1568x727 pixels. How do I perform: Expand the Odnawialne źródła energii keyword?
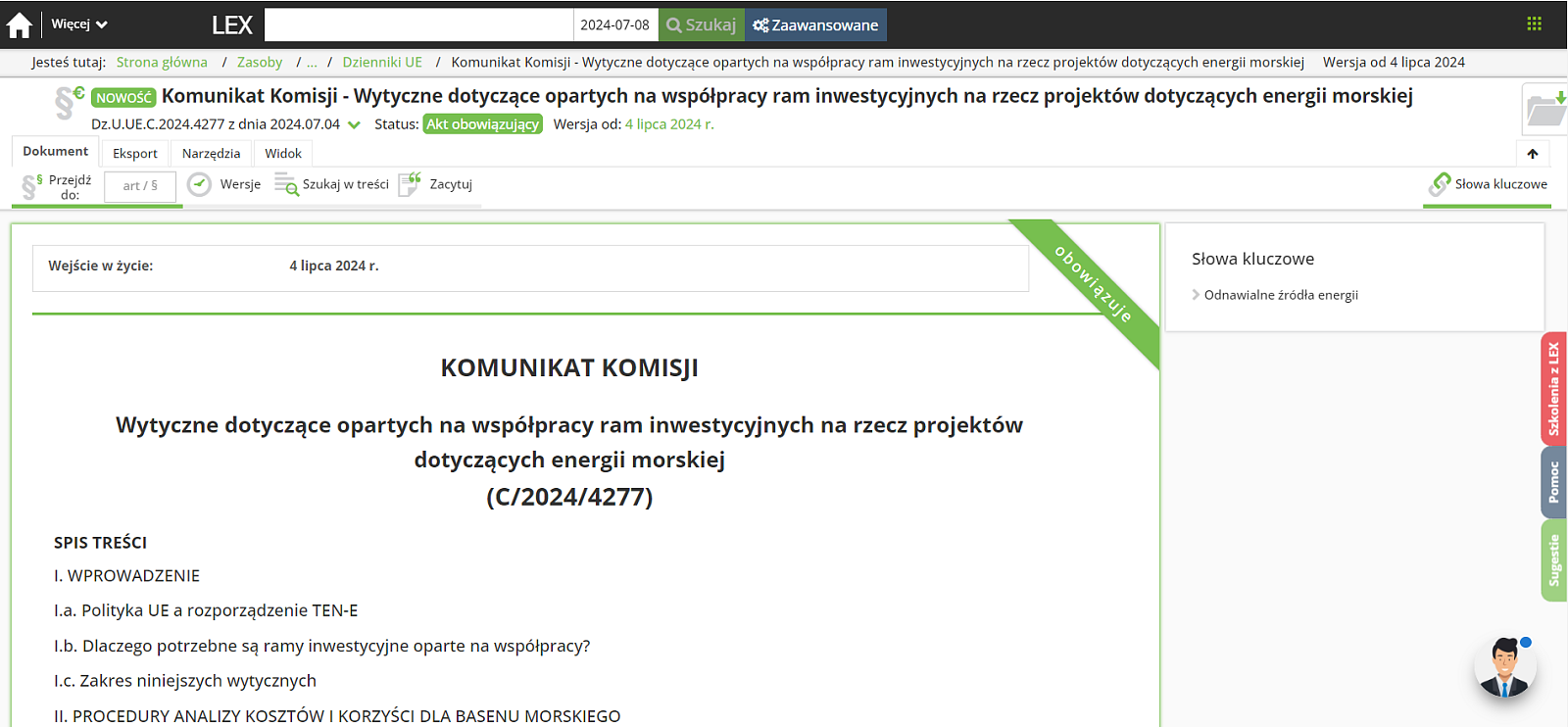[x=1280, y=295]
